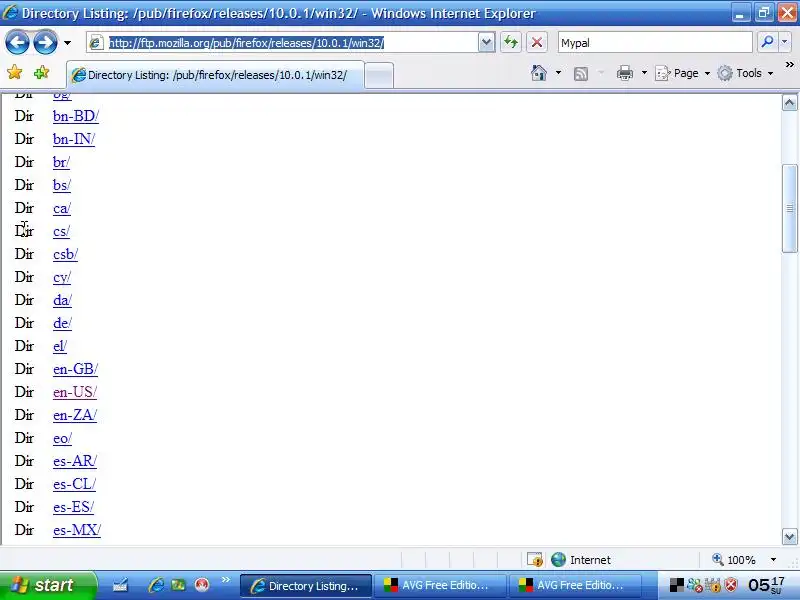Screen dimensions: 800x600
Task: Click scrollbar up arrow
Action: point(789,103)
